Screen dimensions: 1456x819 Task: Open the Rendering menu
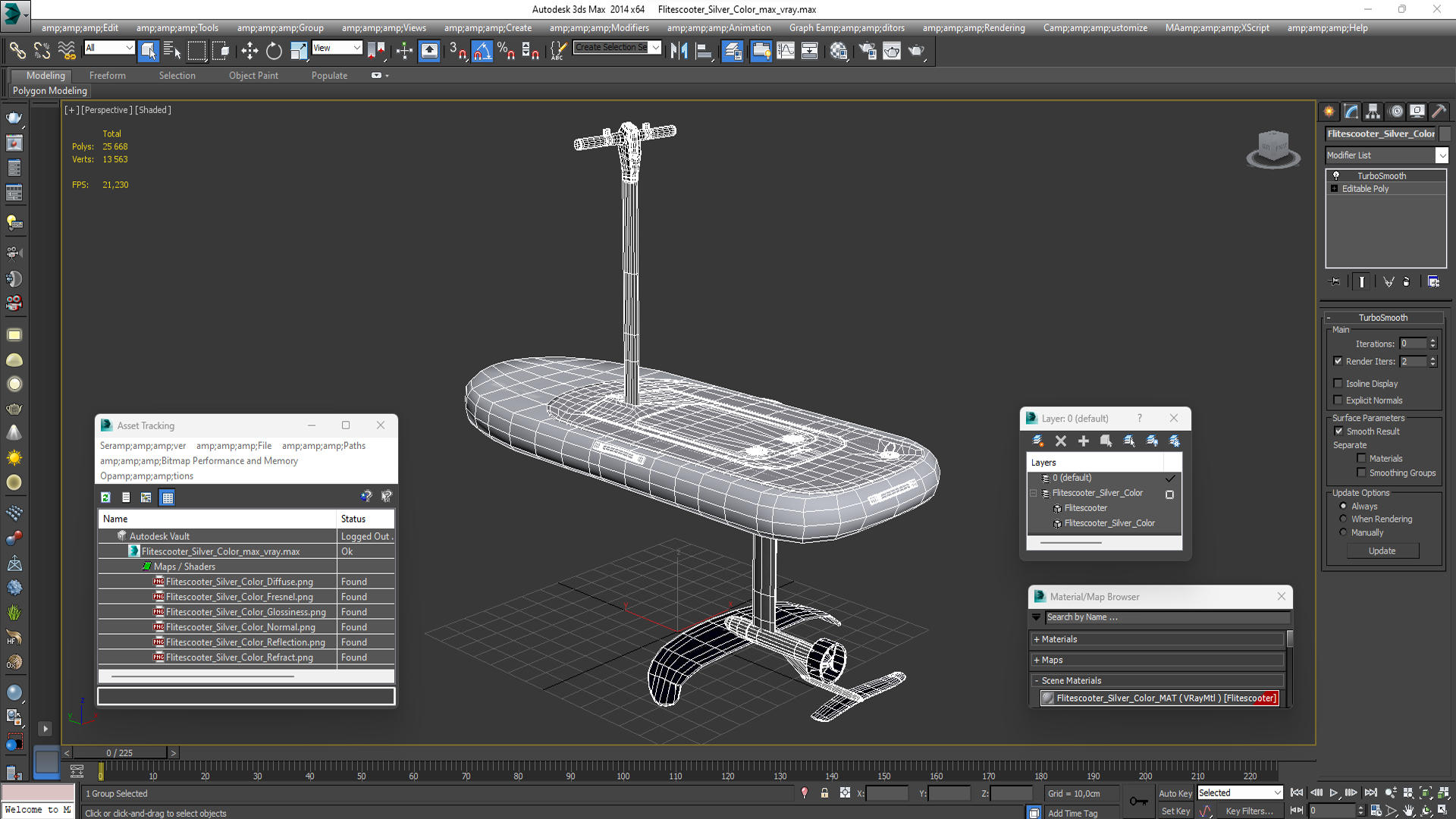[974, 28]
